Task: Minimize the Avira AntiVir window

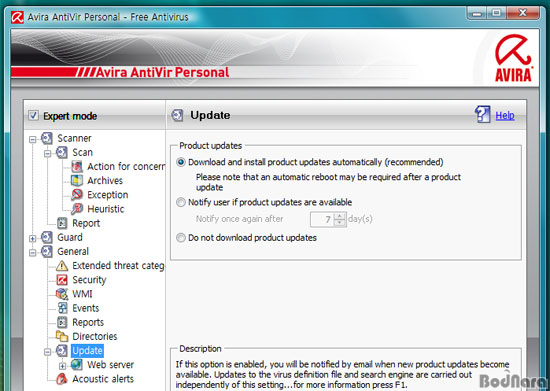Action: [x=477, y=13]
